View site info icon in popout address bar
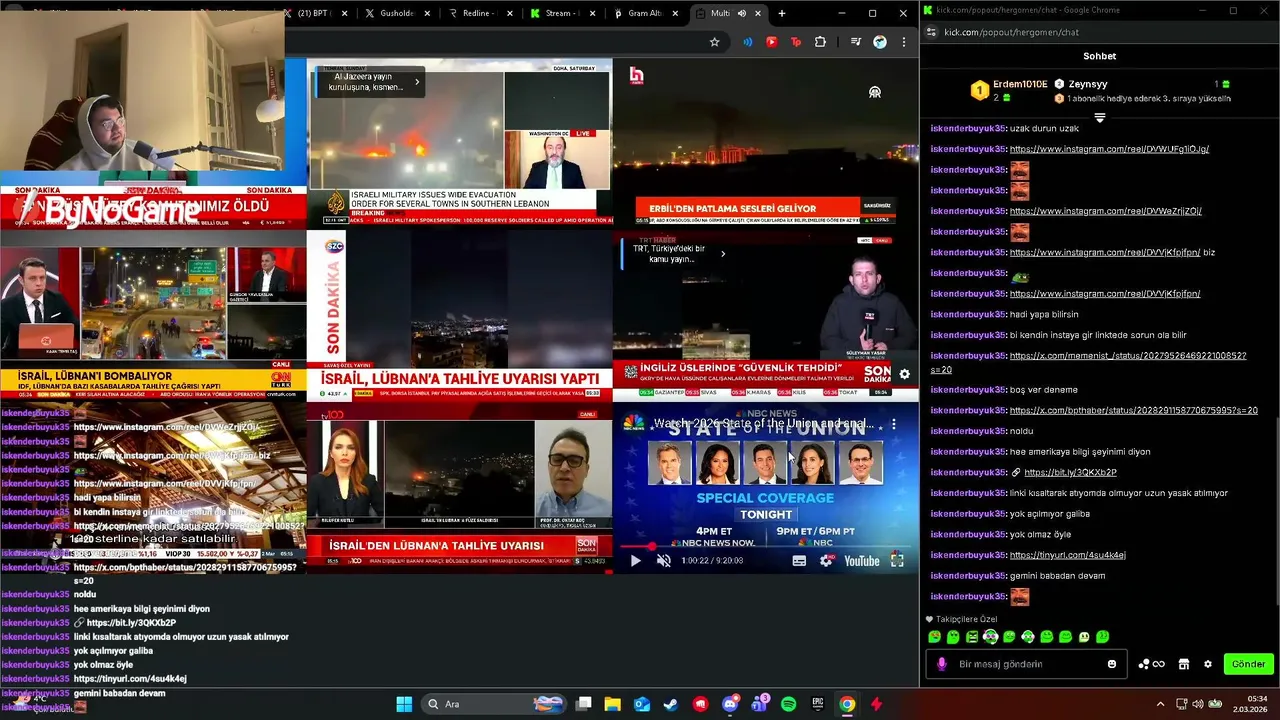The height and width of the screenshot is (720, 1280). click(932, 32)
